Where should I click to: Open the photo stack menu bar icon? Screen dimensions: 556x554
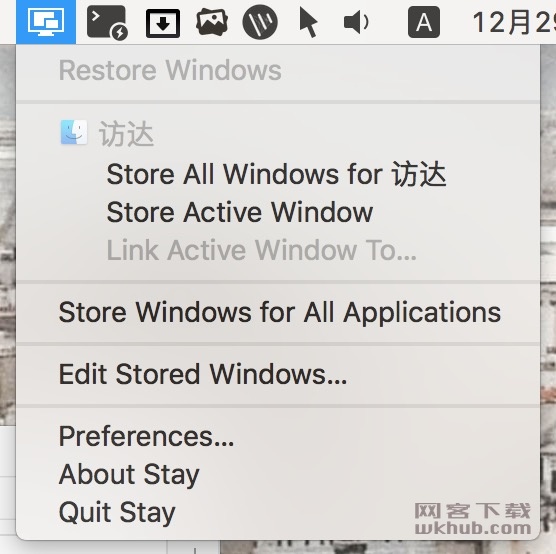pyautogui.click(x=212, y=22)
